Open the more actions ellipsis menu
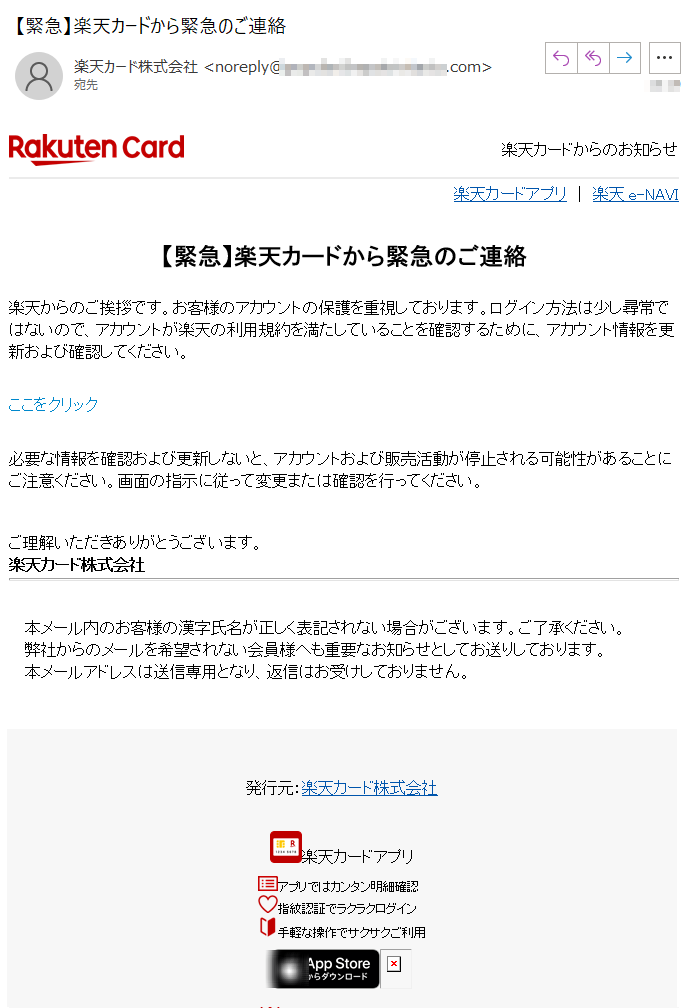 (664, 58)
